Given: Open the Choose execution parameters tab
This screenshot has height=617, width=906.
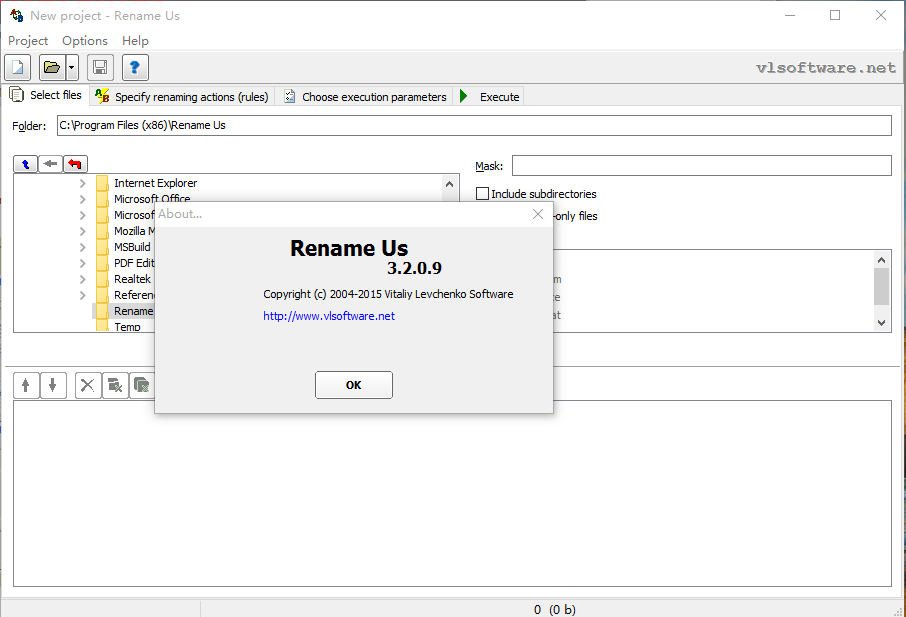Looking at the screenshot, I should tap(365, 97).
